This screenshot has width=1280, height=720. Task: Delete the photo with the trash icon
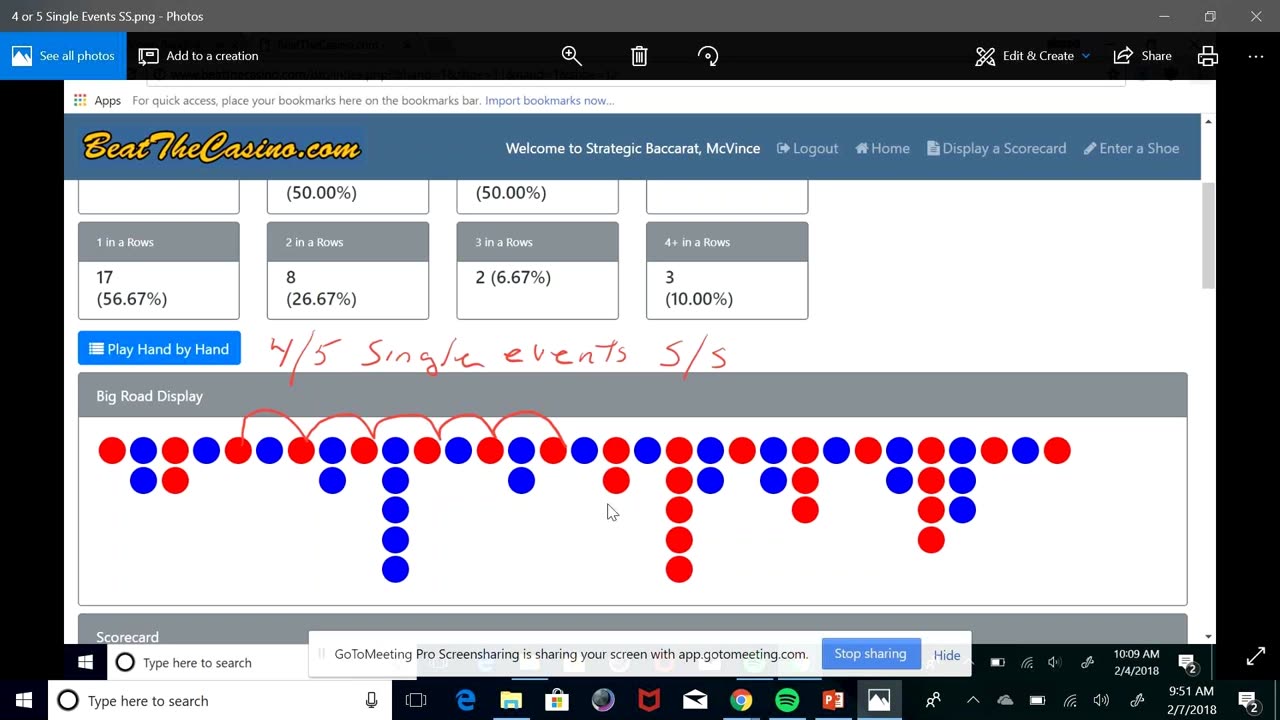[639, 56]
